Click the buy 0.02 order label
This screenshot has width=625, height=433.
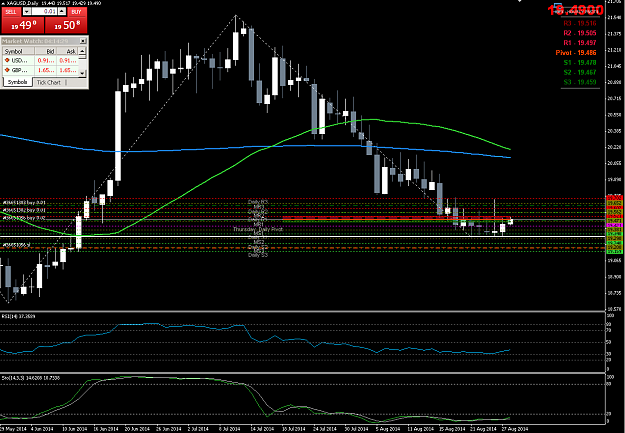(24, 218)
